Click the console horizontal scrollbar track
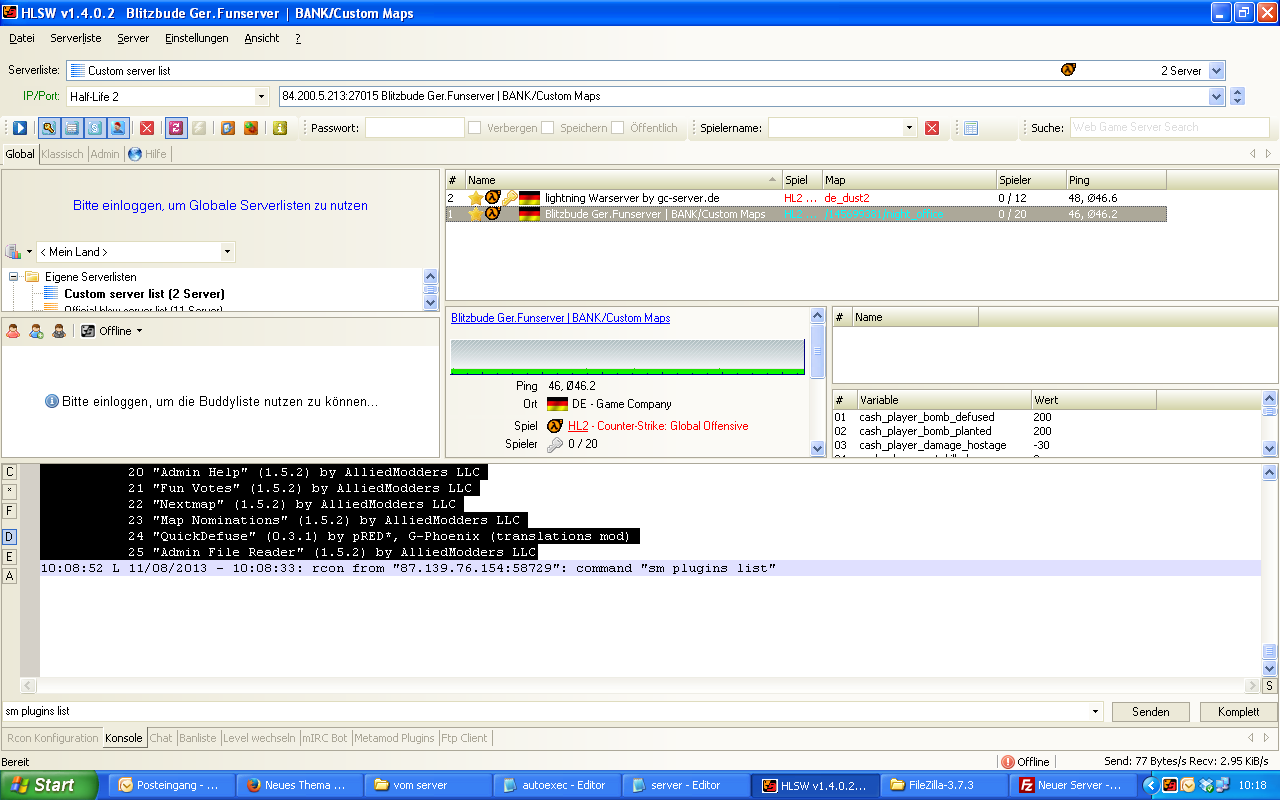 coord(640,686)
